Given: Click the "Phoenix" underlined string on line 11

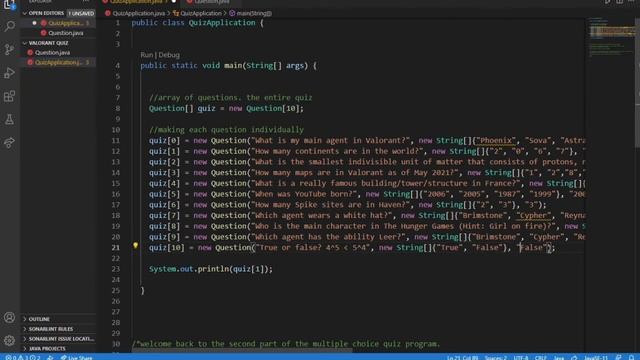Looking at the screenshot, I should 496,140.
